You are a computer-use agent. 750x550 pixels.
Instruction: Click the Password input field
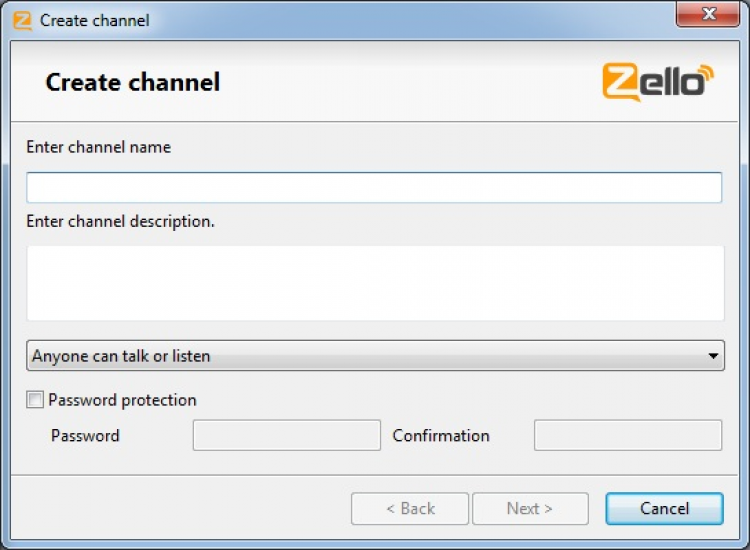click(286, 435)
